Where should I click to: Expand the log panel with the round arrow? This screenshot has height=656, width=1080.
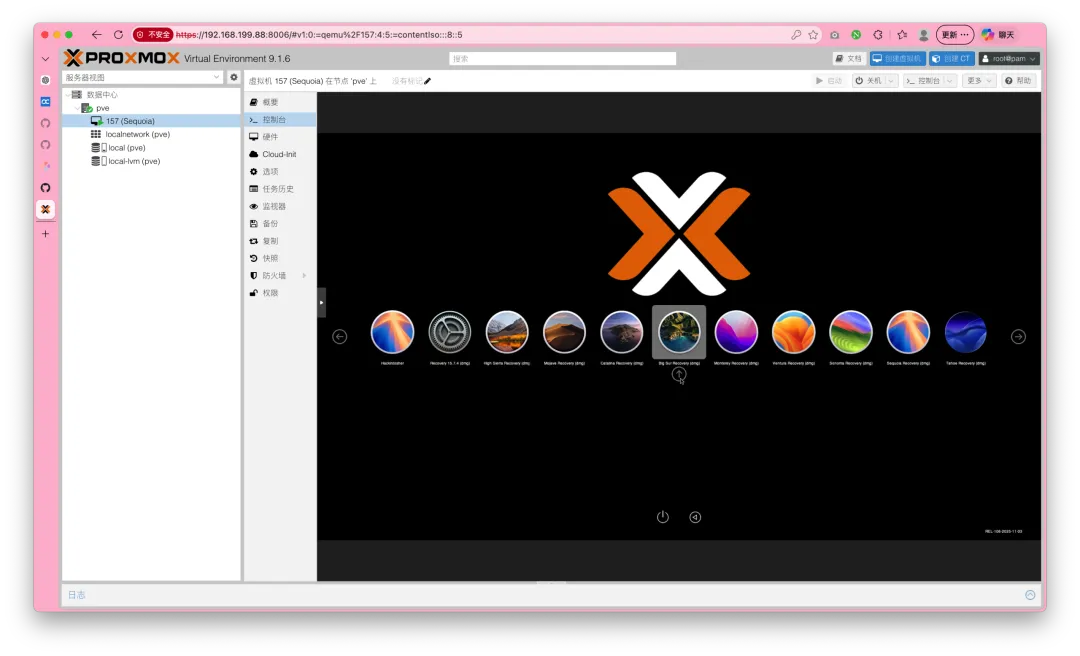[x=1030, y=595]
